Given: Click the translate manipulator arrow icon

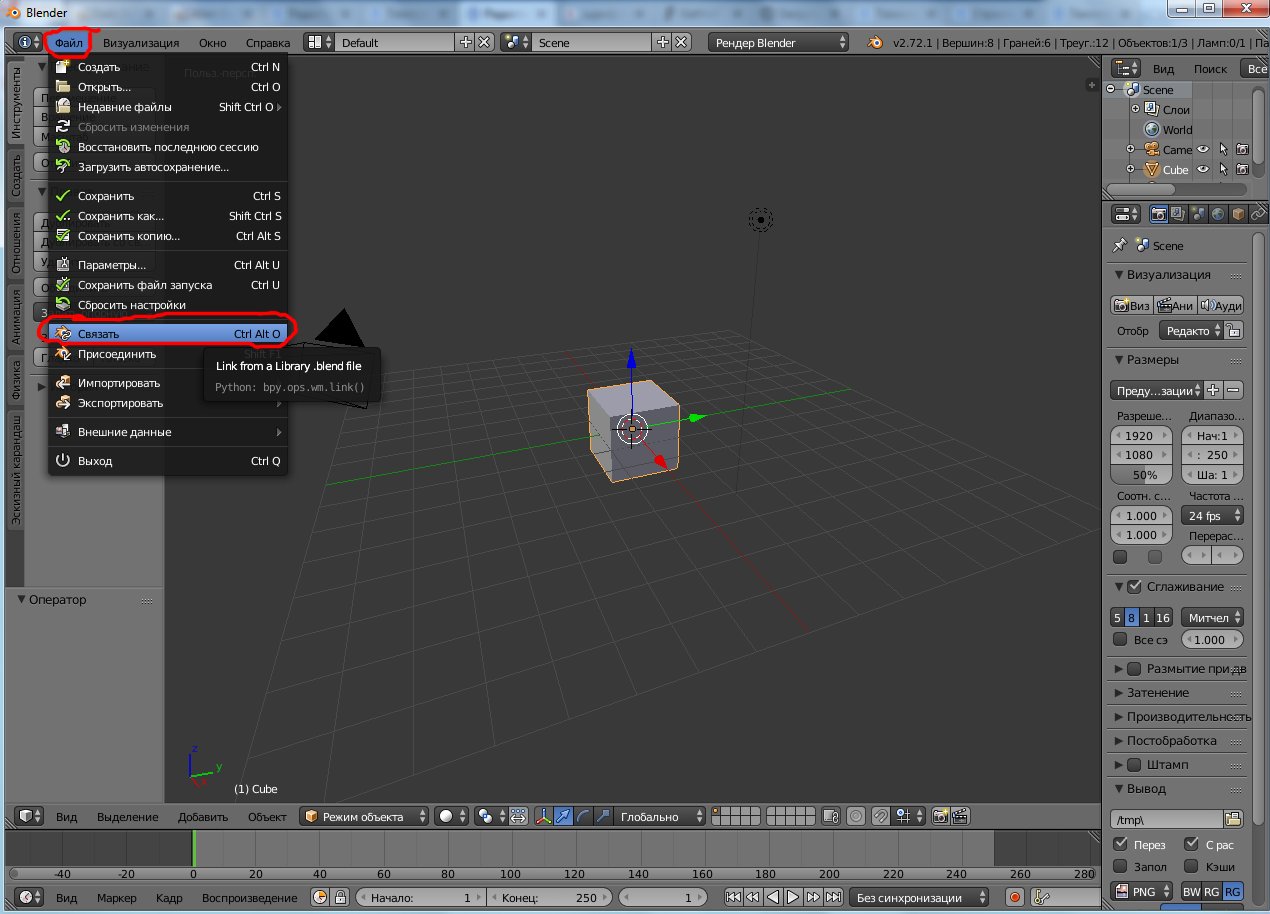Looking at the screenshot, I should [x=563, y=816].
